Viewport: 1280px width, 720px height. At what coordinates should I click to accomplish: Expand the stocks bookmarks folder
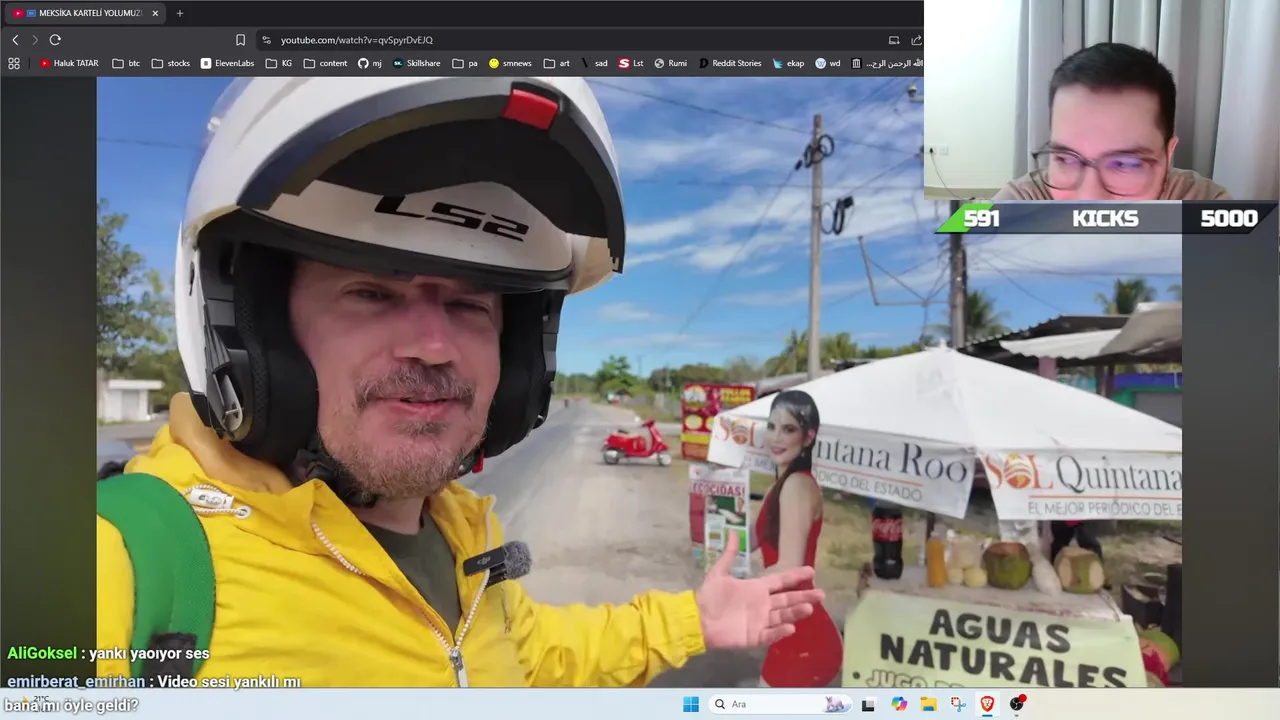pos(171,63)
